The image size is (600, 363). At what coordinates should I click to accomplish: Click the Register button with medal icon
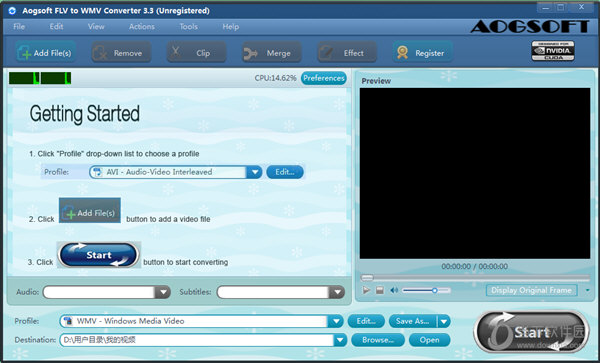click(422, 53)
